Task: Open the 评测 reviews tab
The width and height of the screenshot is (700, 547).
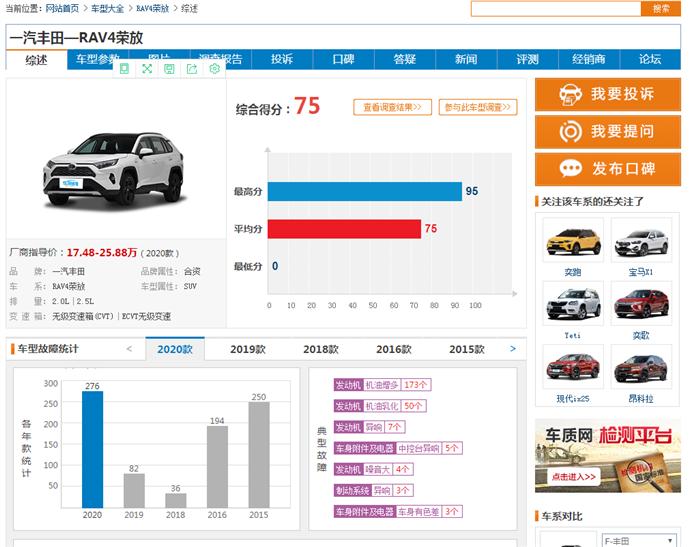Action: pos(528,59)
